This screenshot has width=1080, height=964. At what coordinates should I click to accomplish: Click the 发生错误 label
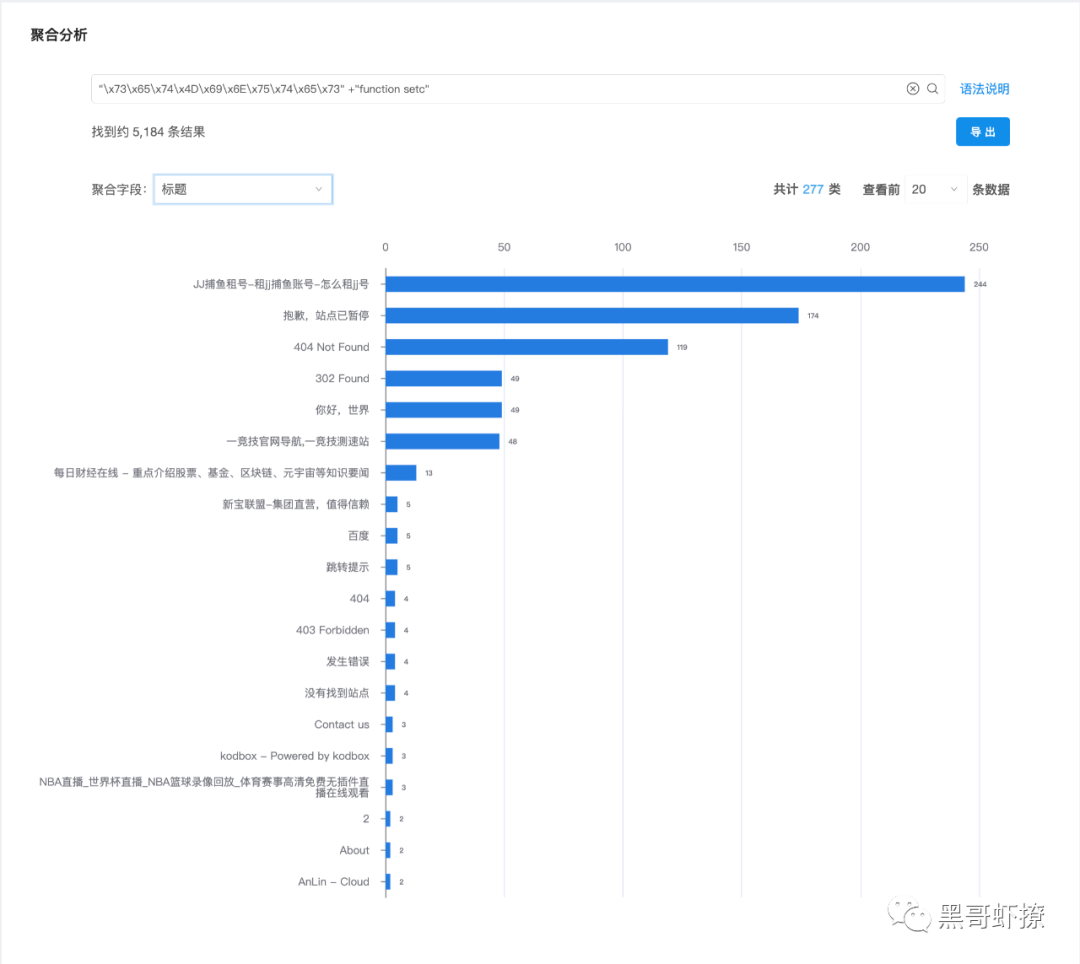pos(347,662)
